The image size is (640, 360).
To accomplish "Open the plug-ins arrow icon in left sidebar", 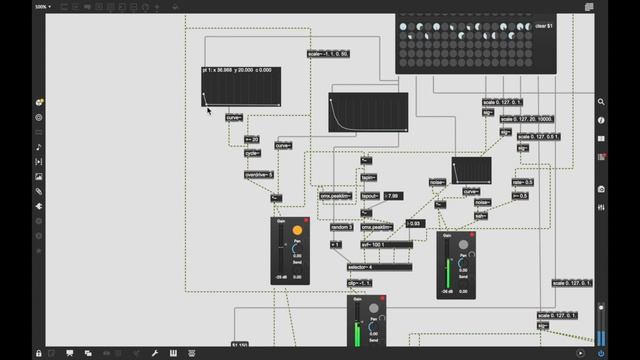I will click(x=39, y=207).
